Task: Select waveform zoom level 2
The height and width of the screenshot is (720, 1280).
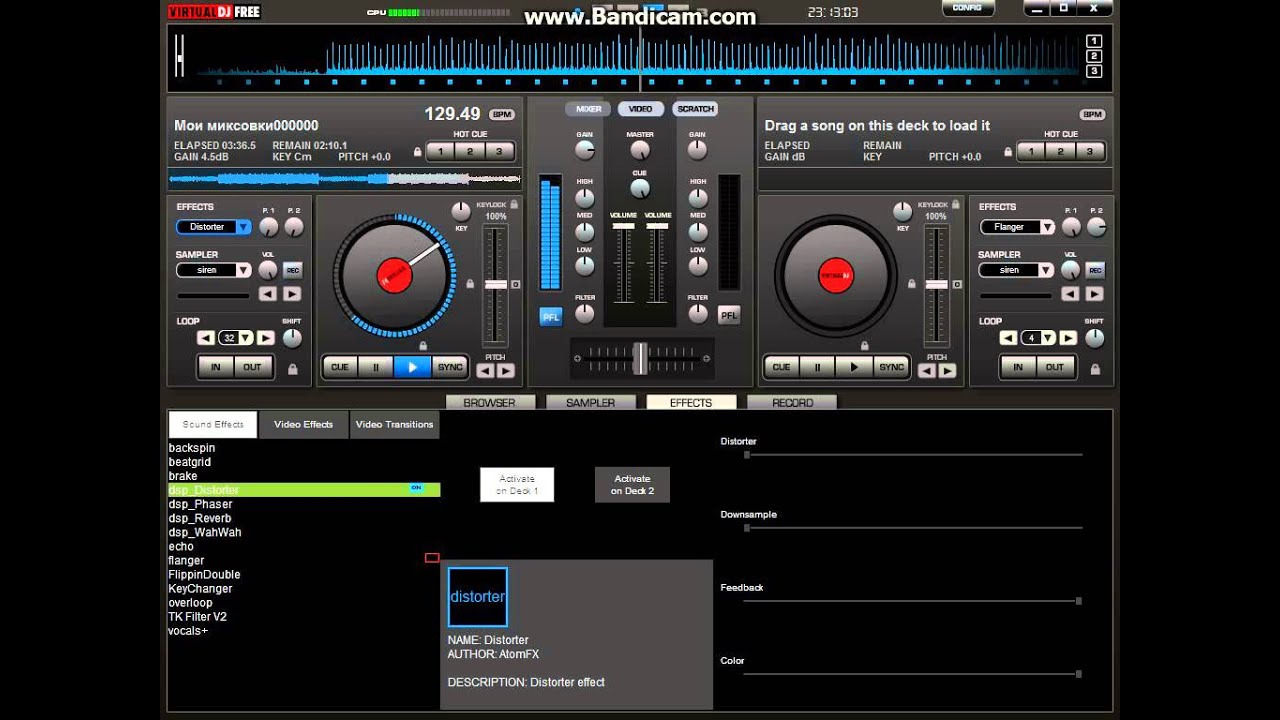Action: (1094, 56)
